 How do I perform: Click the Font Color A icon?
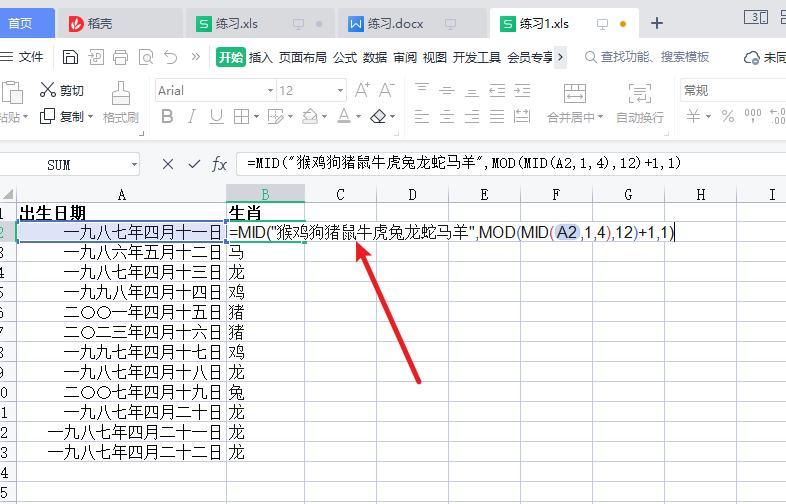point(344,116)
